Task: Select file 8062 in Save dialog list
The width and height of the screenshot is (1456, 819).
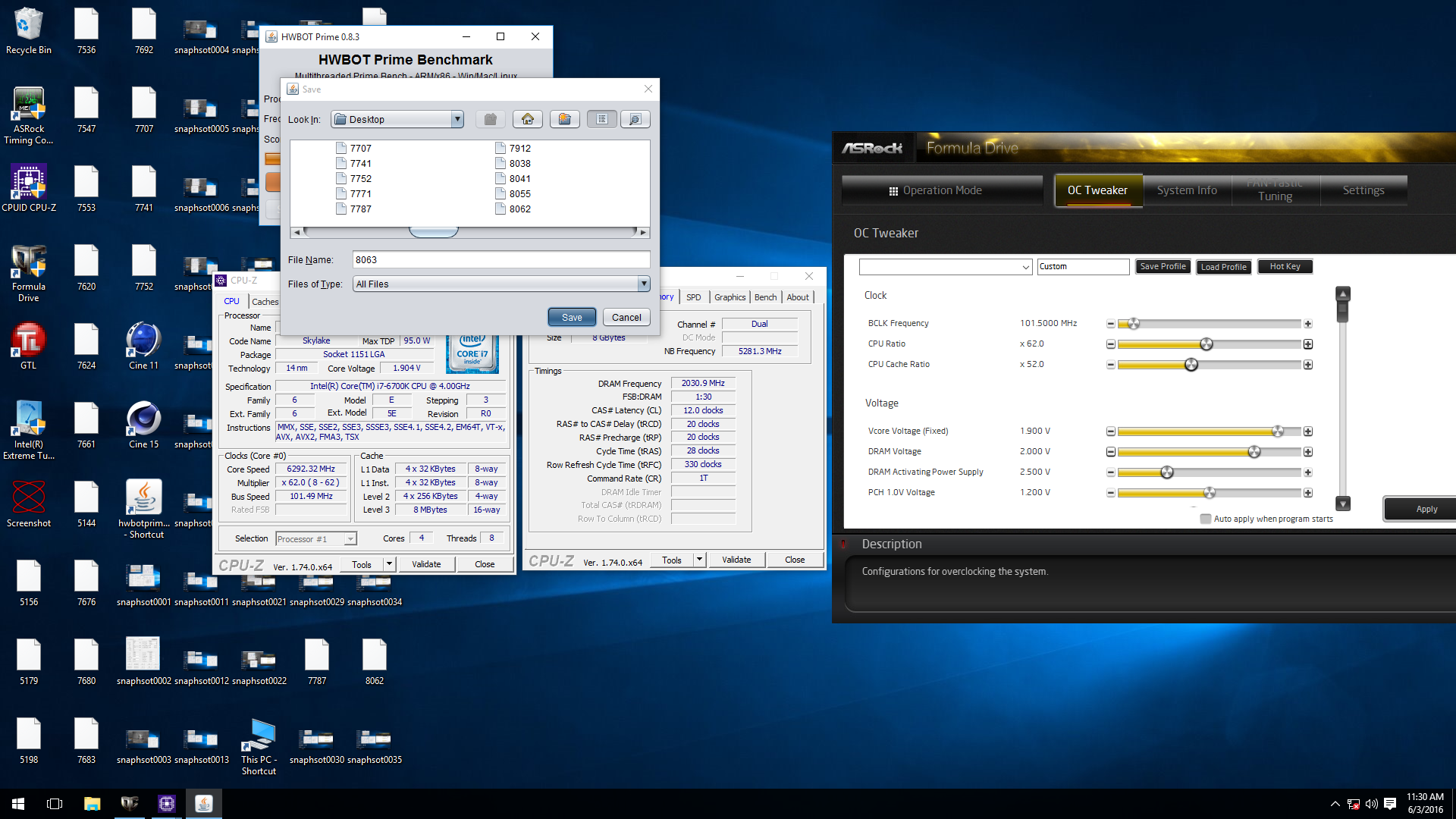Action: 513,209
